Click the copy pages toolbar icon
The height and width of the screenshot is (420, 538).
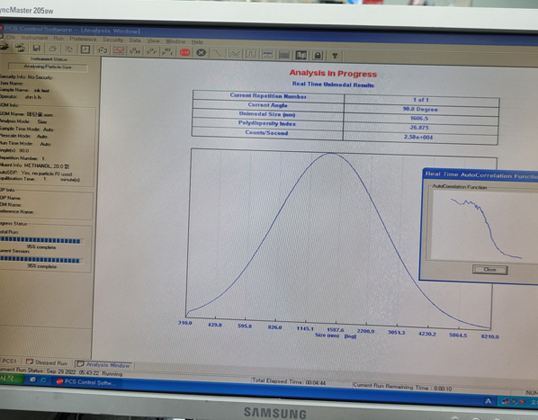coord(69,49)
